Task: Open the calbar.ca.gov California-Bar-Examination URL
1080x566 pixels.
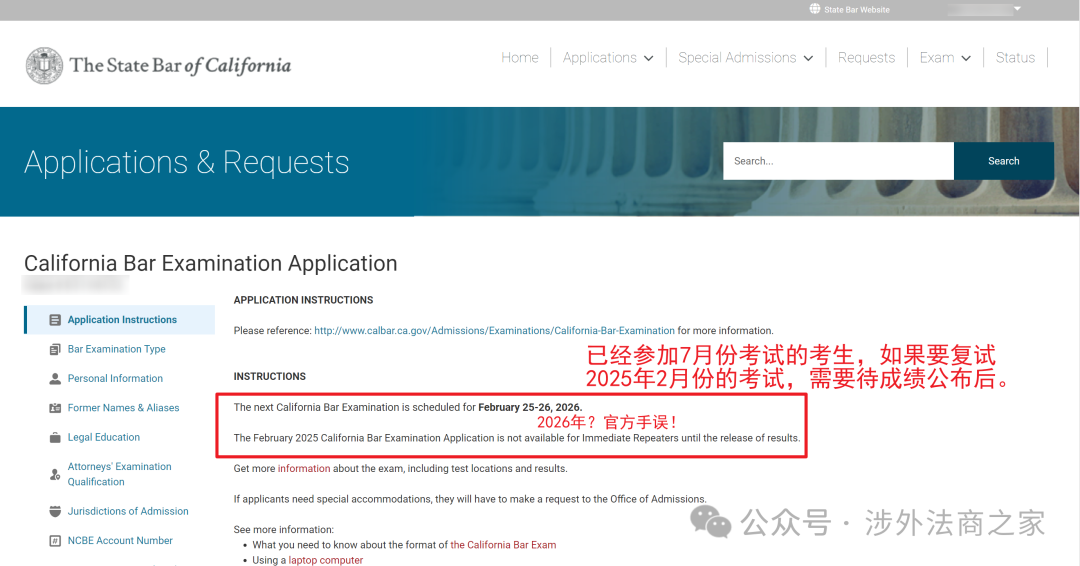Action: (495, 331)
